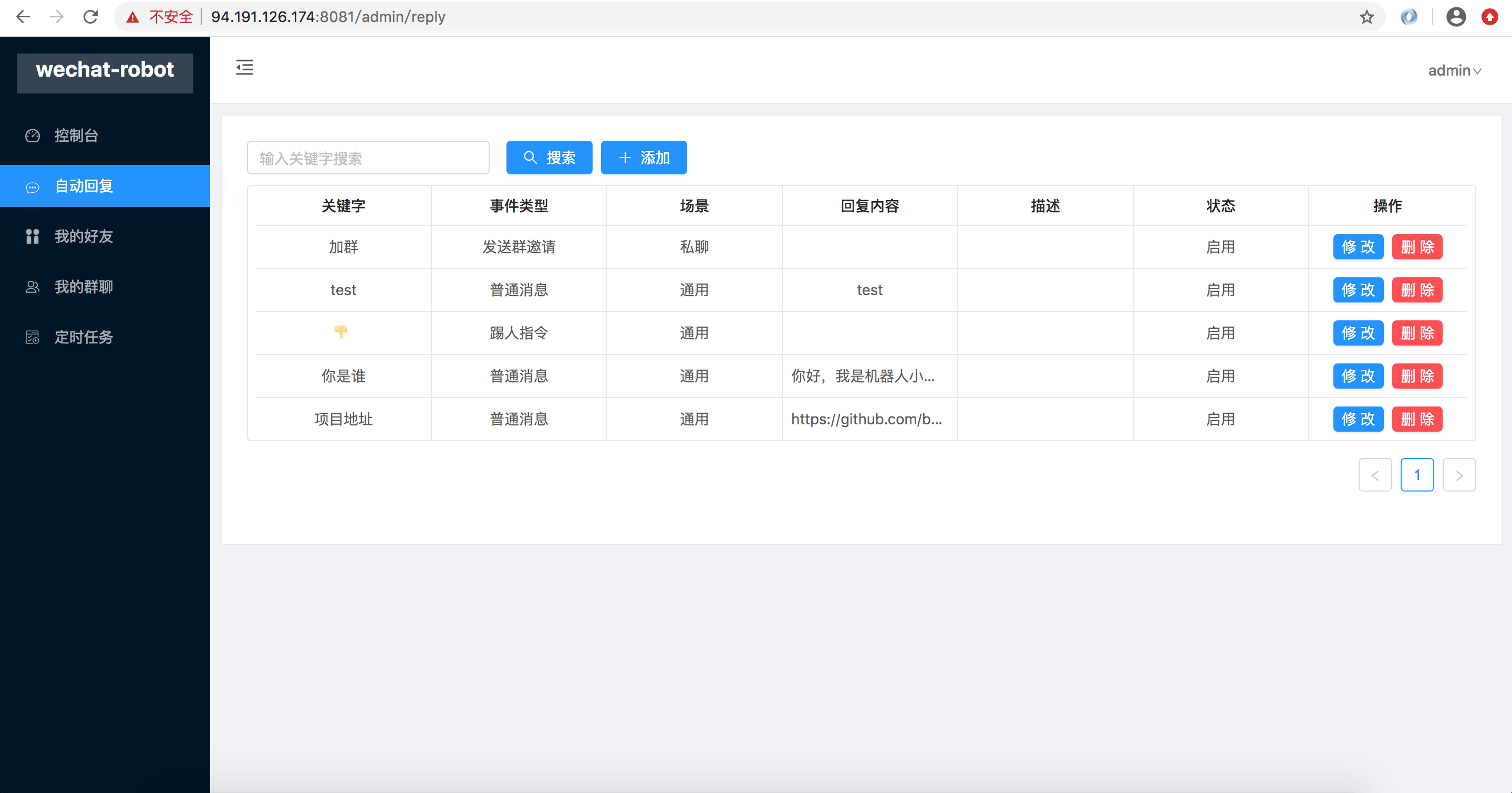Image resolution: width=1512 pixels, height=793 pixels.
Task: Open 我的好友 menu item
Action: [x=84, y=236]
